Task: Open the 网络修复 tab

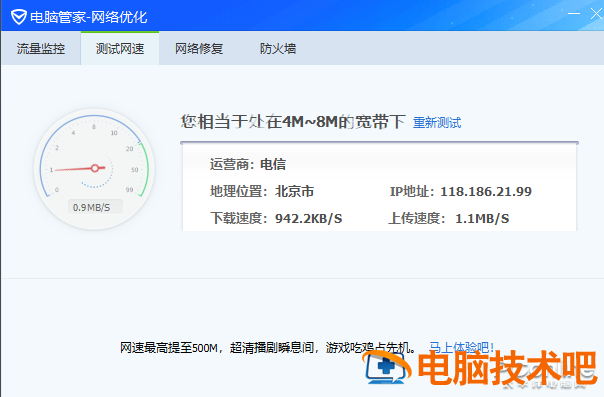Action: pos(199,49)
